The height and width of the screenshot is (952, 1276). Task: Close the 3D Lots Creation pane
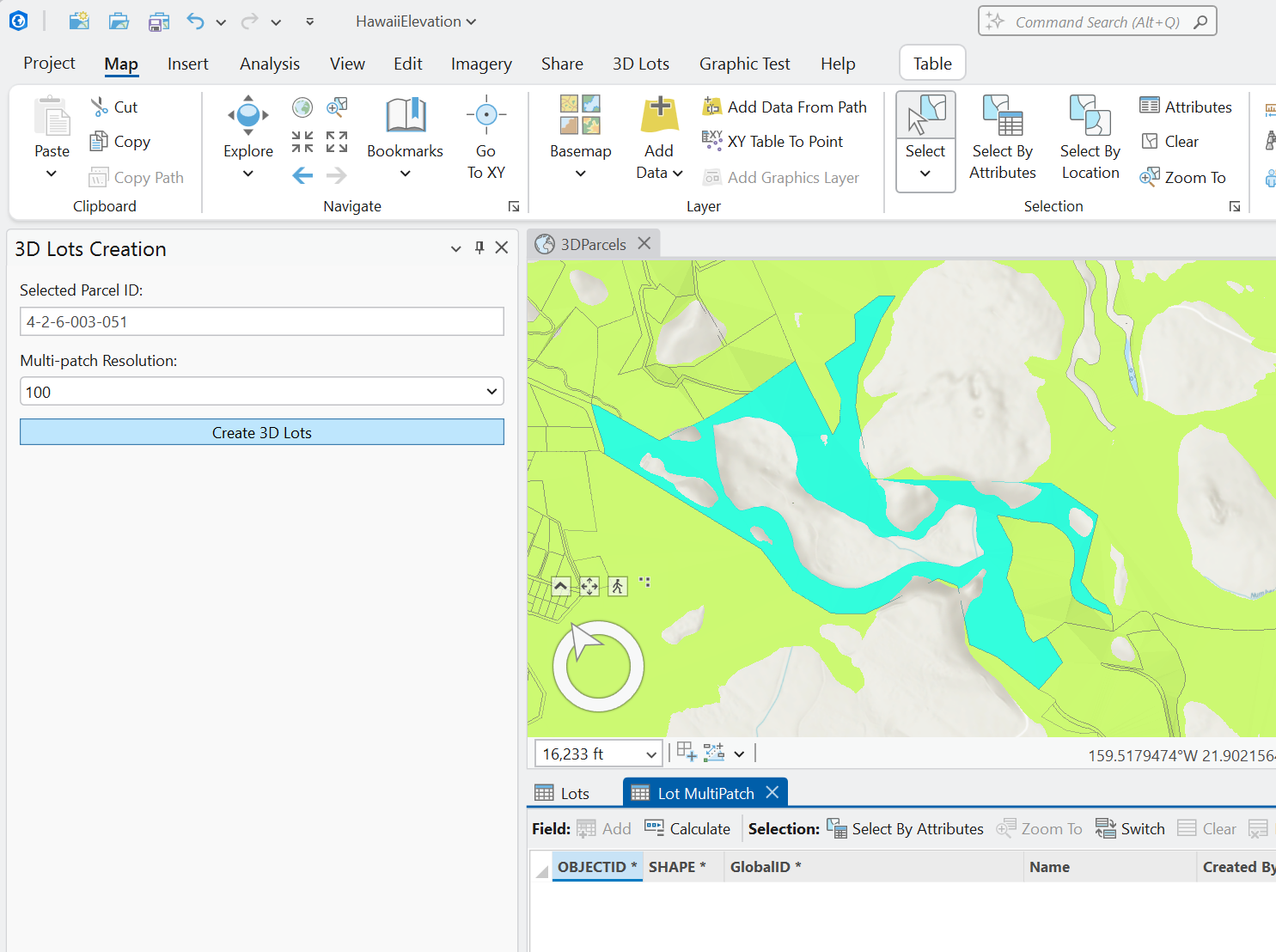[x=502, y=248]
